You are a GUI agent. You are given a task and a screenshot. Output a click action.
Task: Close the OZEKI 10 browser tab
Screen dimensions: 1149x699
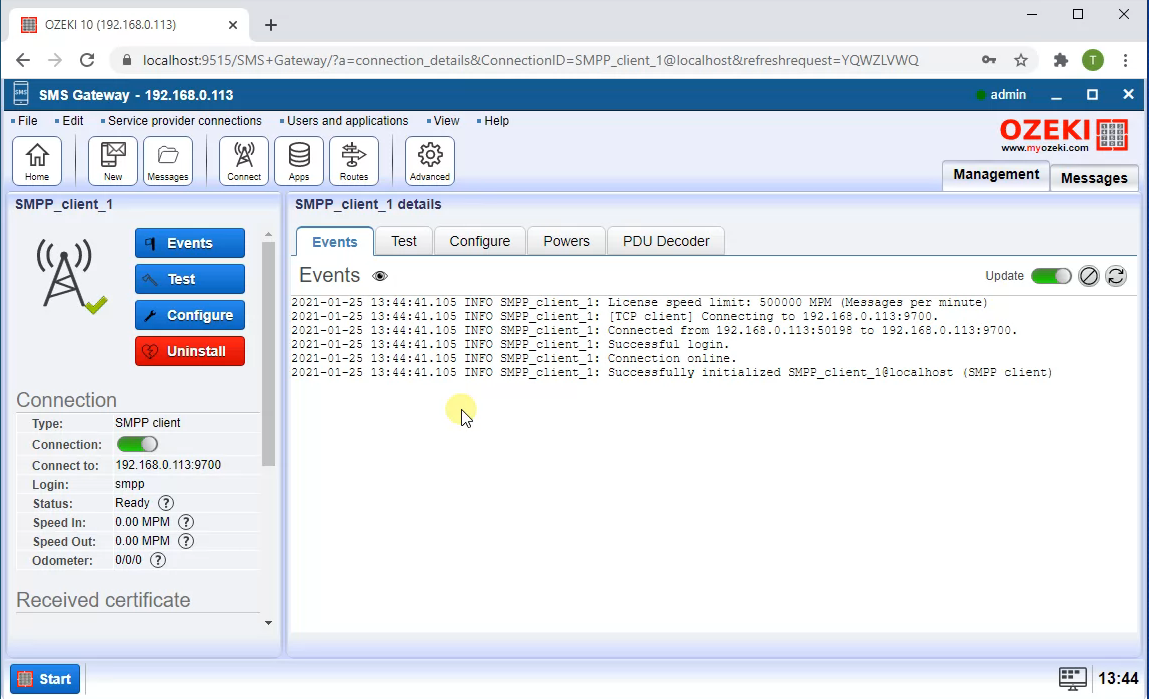click(x=232, y=25)
